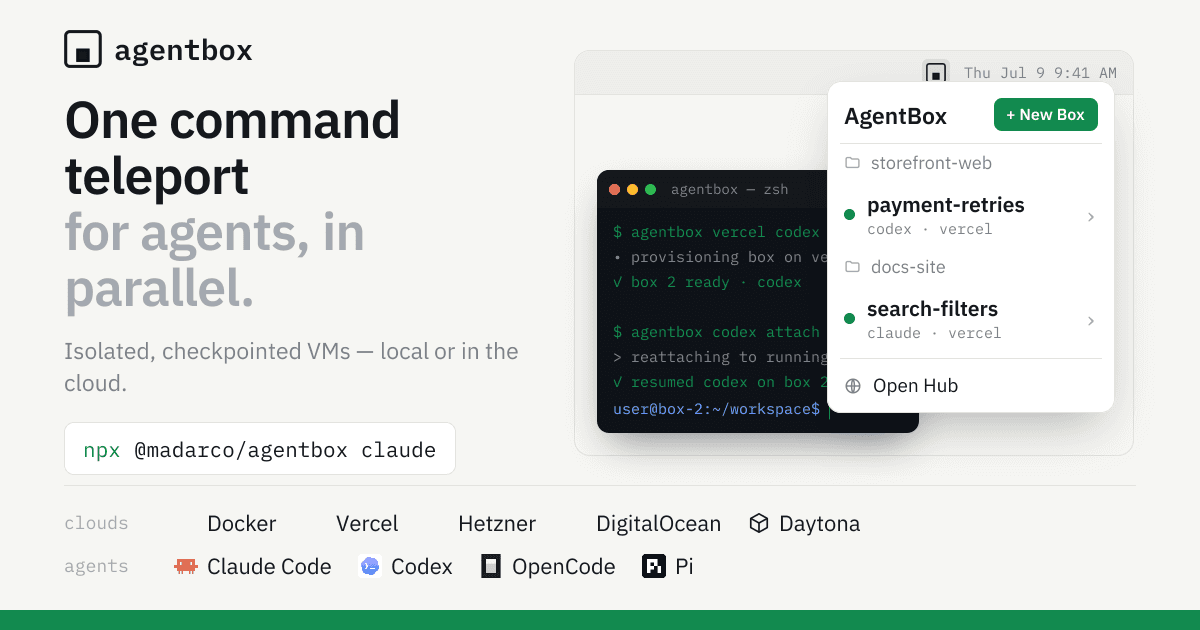This screenshot has width=1200, height=630.
Task: Select the search-filters box entry
Action: (970, 320)
